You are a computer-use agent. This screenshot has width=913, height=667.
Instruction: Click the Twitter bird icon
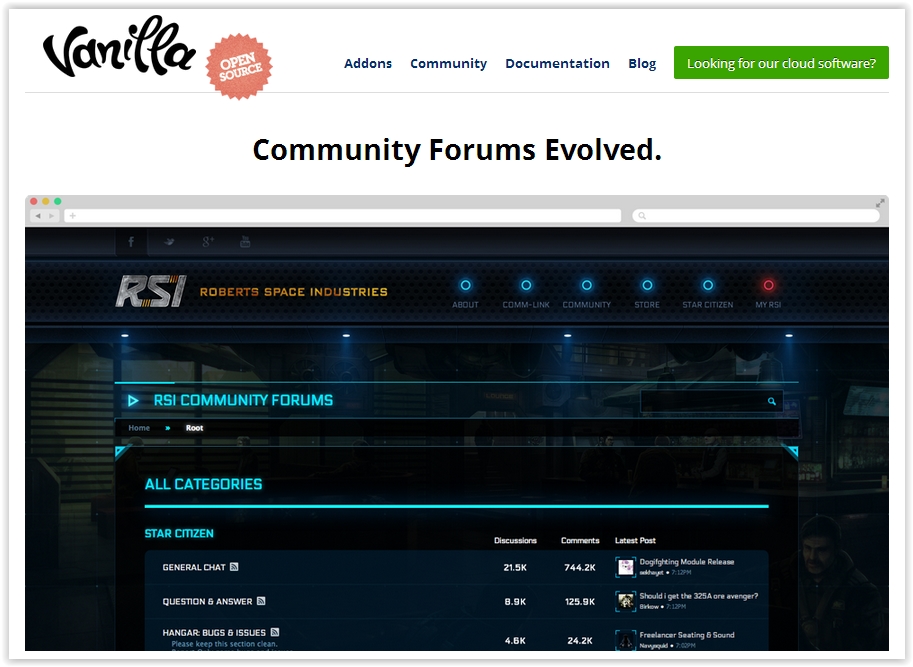click(x=169, y=242)
